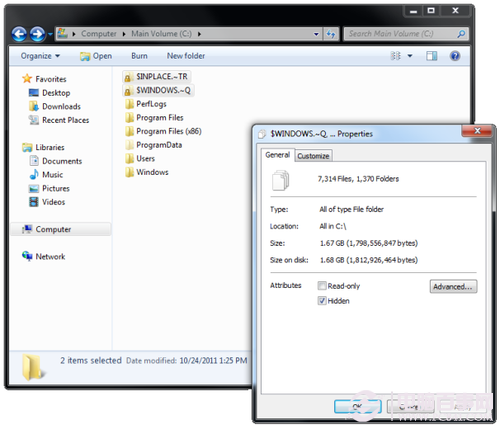Click the Forward navigation arrow
This screenshot has width=500, height=429.
coord(37,34)
